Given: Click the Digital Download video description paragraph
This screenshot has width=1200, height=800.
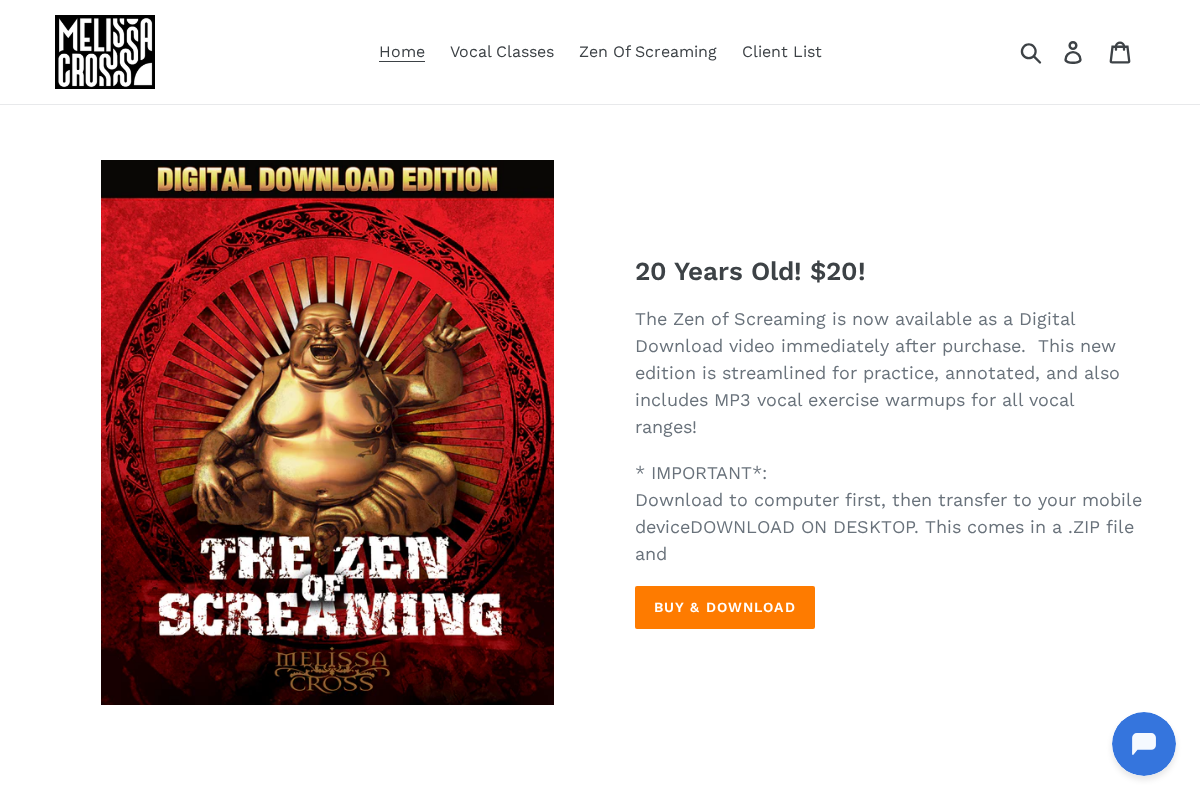Looking at the screenshot, I should pos(879,373).
